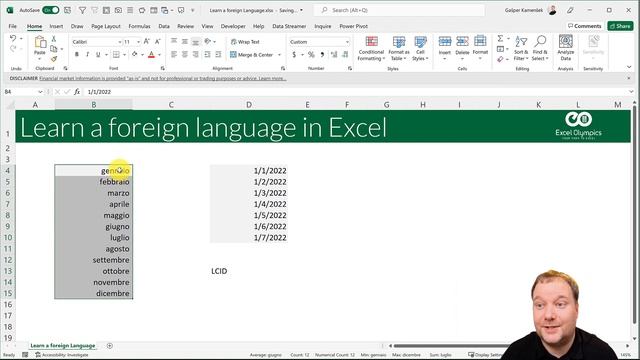Click the Clear eraser icon
Viewport: 640px width, 360px height.
[500, 60]
